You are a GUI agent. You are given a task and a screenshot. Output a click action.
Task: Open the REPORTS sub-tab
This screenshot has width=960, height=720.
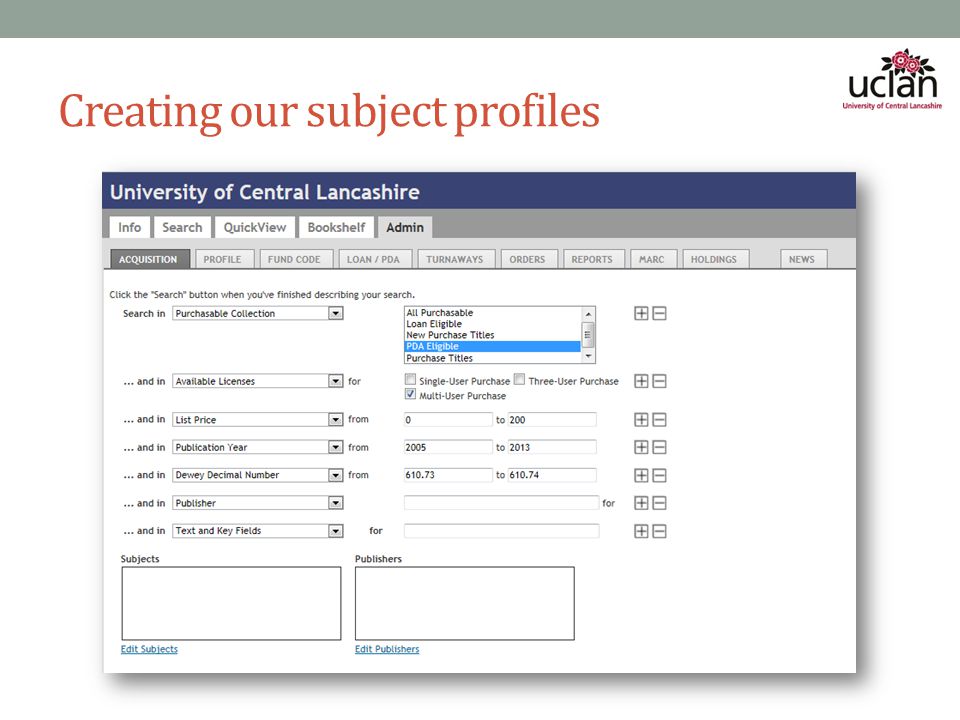pos(592,260)
